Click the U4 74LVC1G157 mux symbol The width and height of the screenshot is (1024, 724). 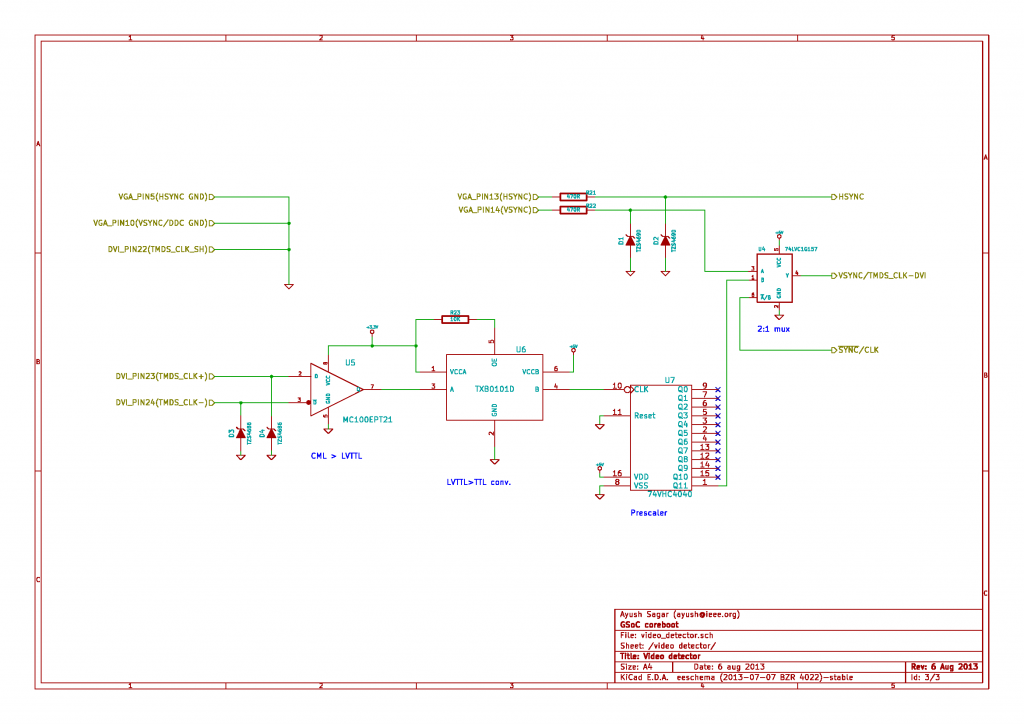coord(777,278)
